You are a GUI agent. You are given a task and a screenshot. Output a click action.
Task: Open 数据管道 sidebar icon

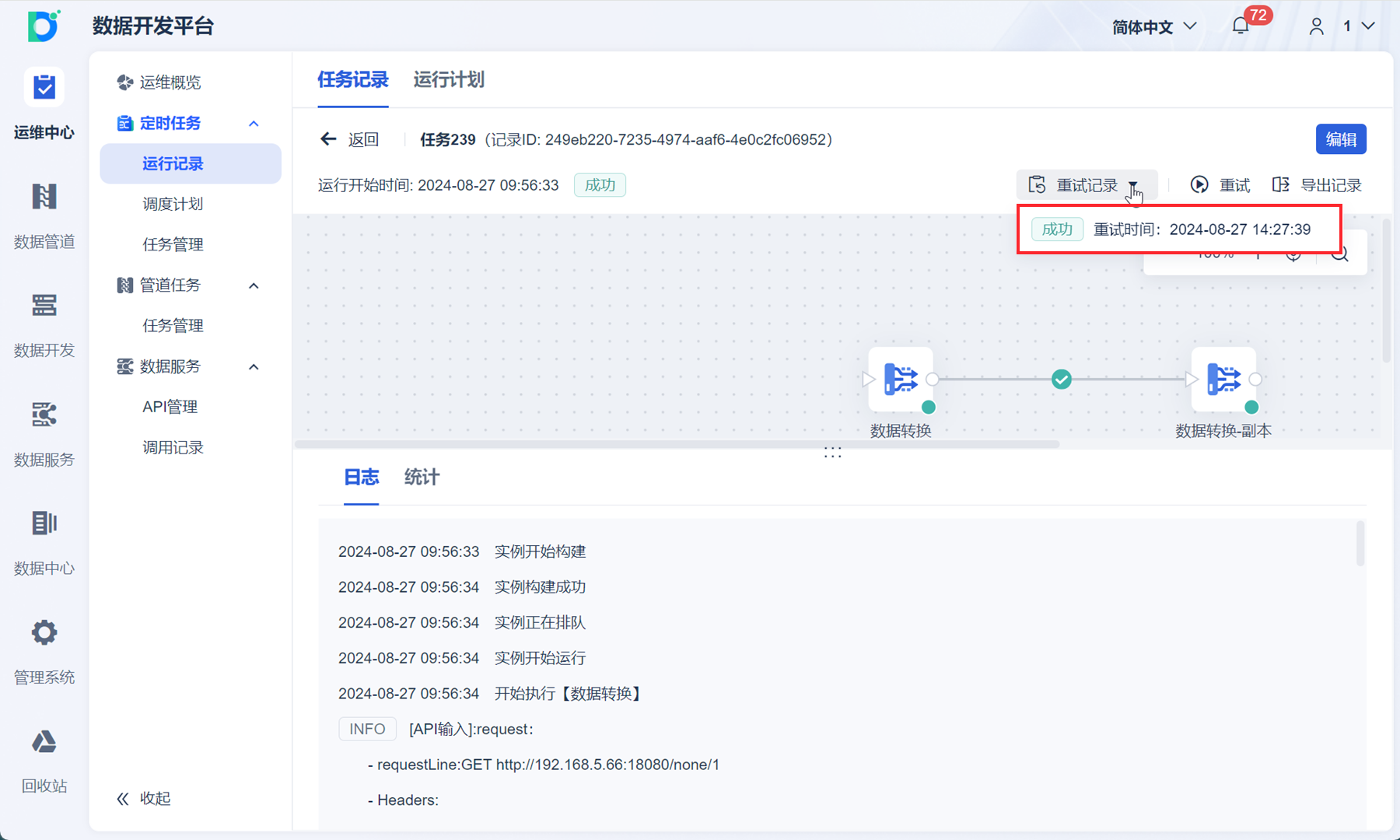(x=44, y=196)
